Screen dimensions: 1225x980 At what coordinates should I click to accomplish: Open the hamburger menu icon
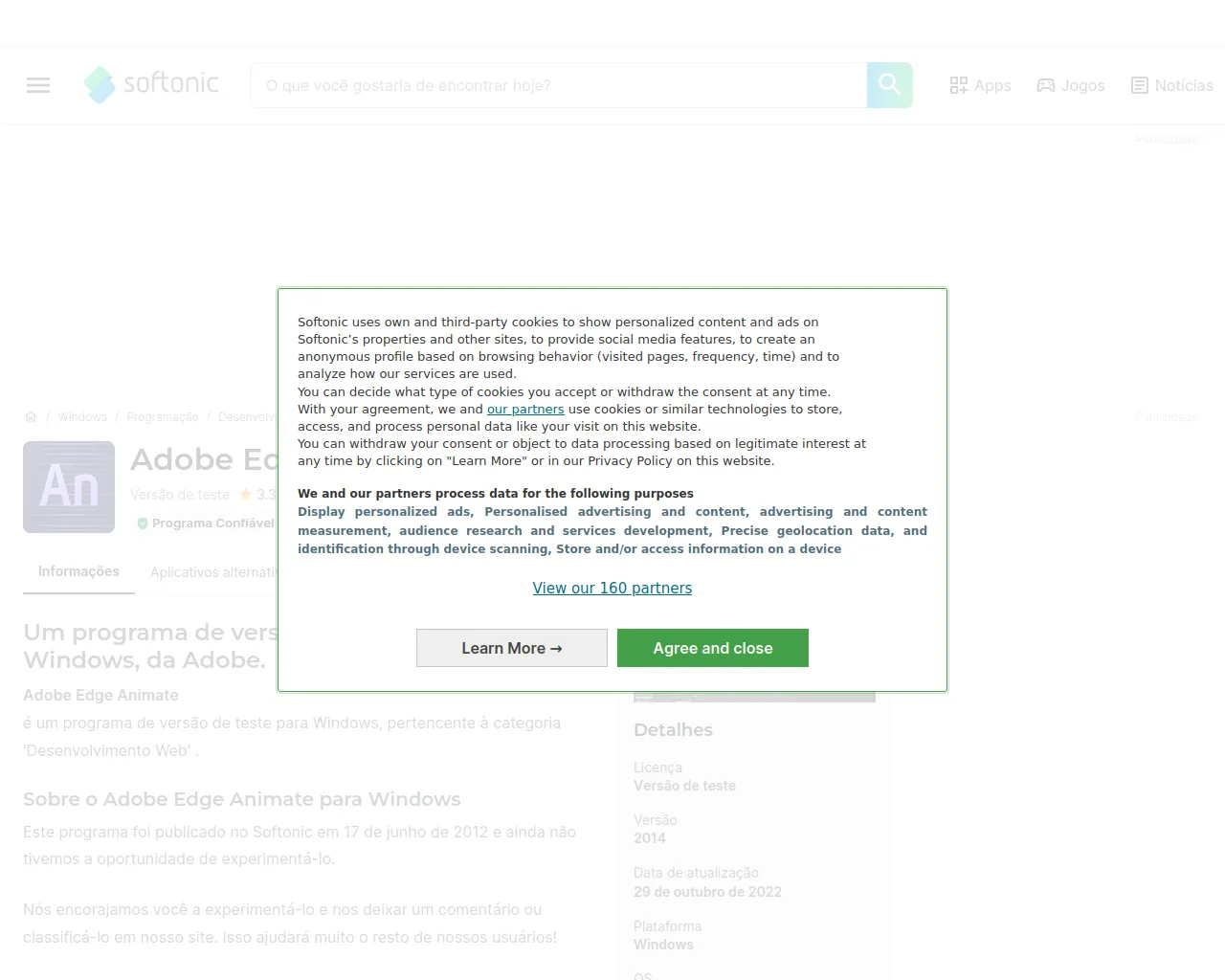tap(38, 85)
